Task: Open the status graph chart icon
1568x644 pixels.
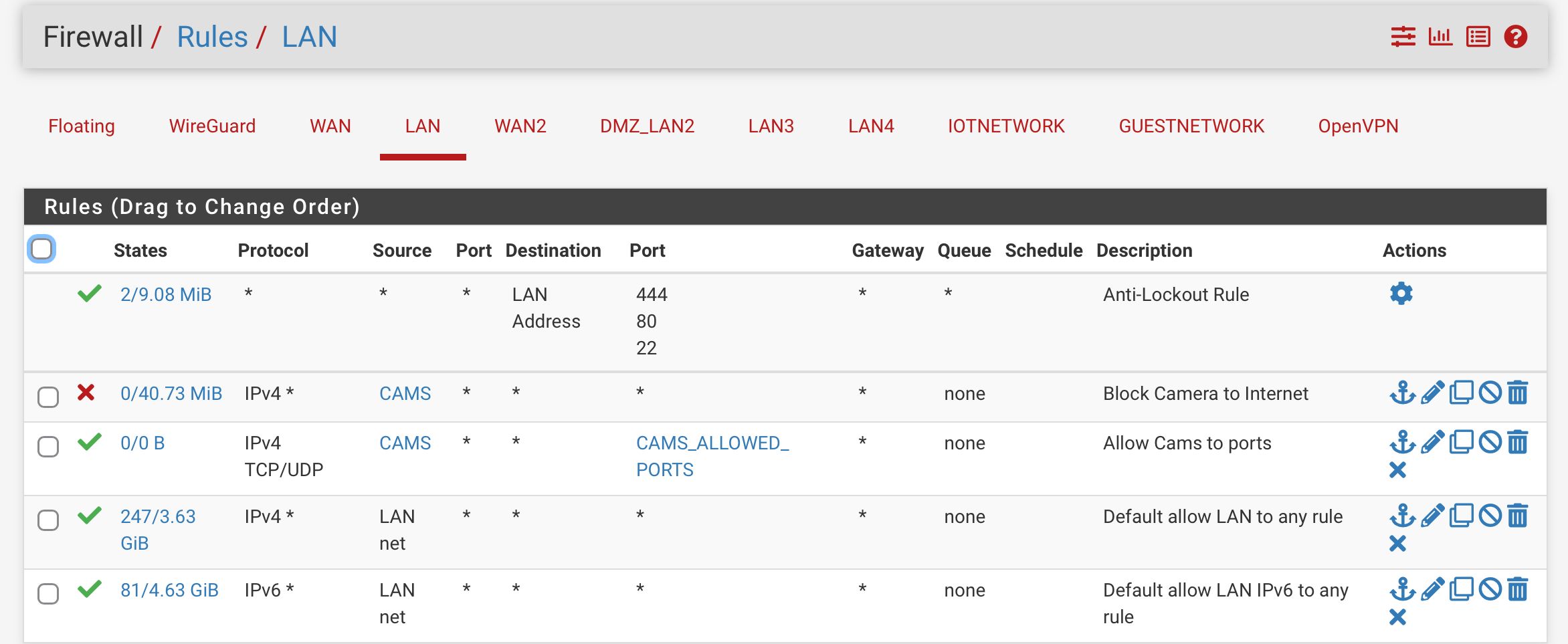Action: pyautogui.click(x=1440, y=37)
